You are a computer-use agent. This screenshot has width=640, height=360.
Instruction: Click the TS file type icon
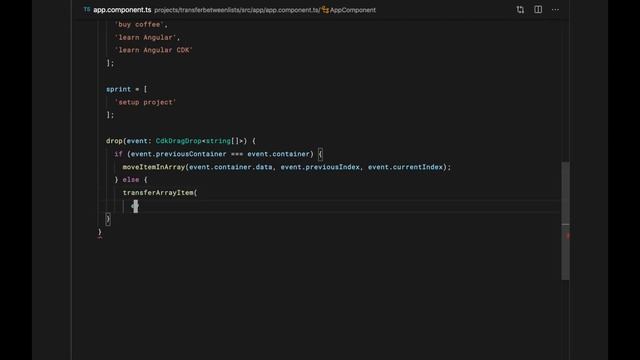[x=87, y=9]
